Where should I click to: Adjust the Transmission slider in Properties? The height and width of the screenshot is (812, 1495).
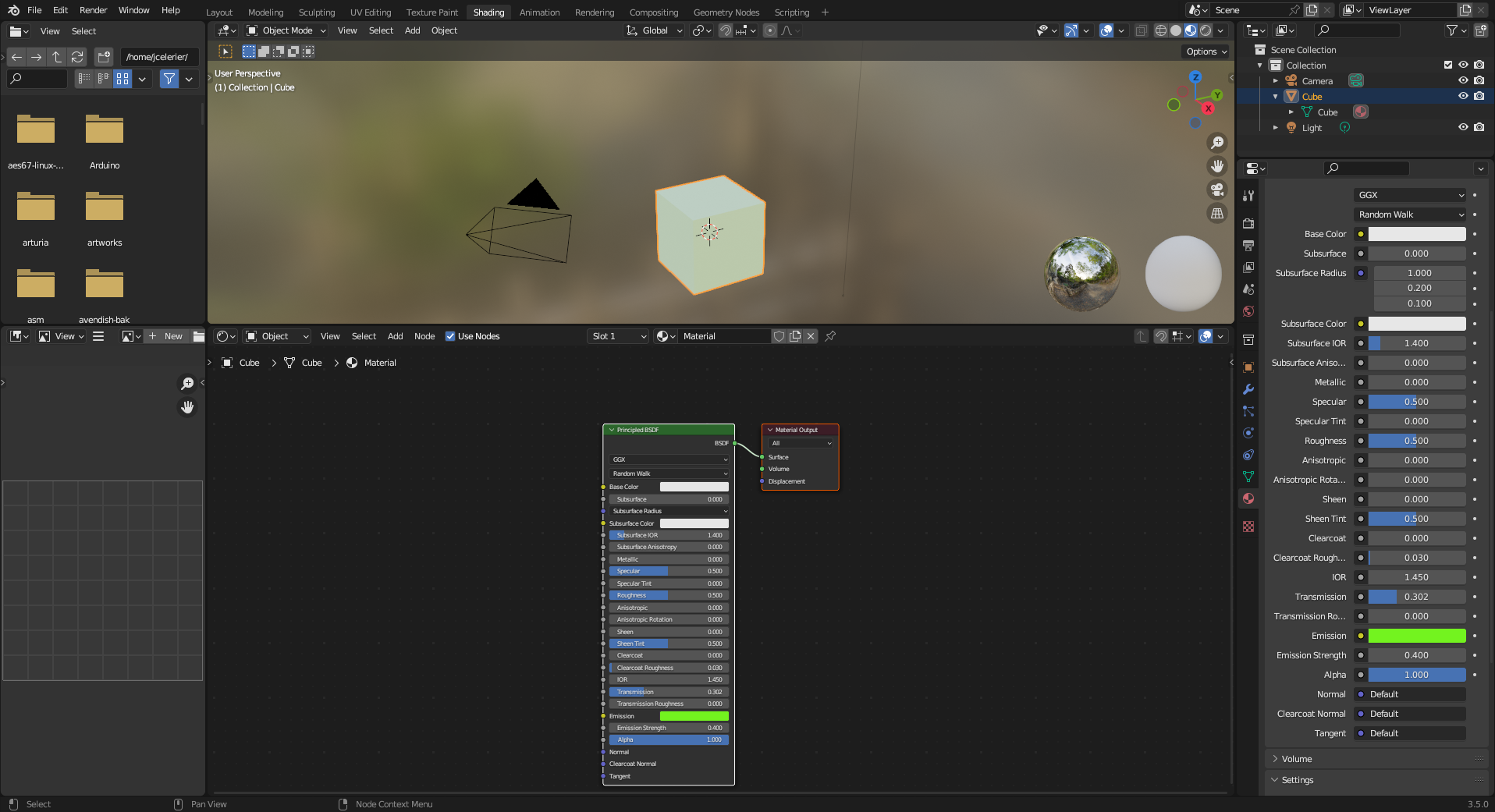[x=1417, y=597]
